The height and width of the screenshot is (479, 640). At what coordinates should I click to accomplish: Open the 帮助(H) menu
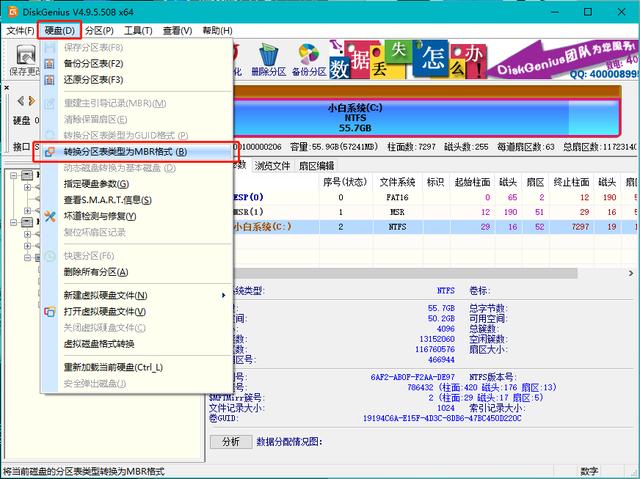(x=217, y=31)
